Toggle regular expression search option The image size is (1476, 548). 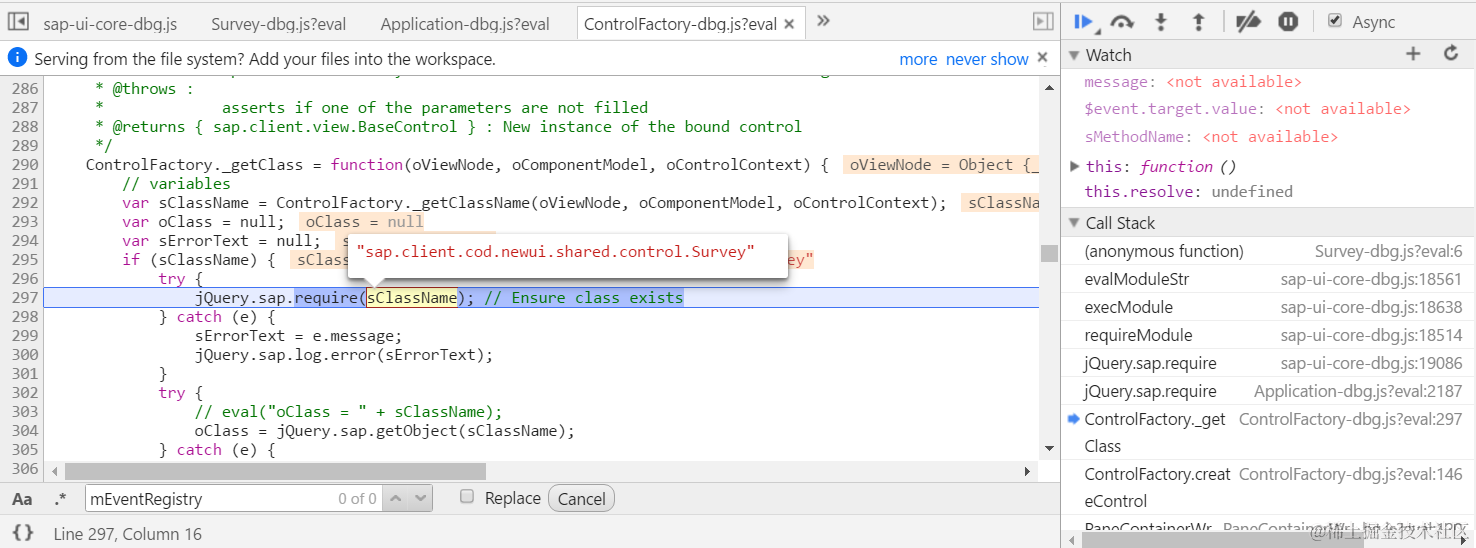[x=60, y=498]
